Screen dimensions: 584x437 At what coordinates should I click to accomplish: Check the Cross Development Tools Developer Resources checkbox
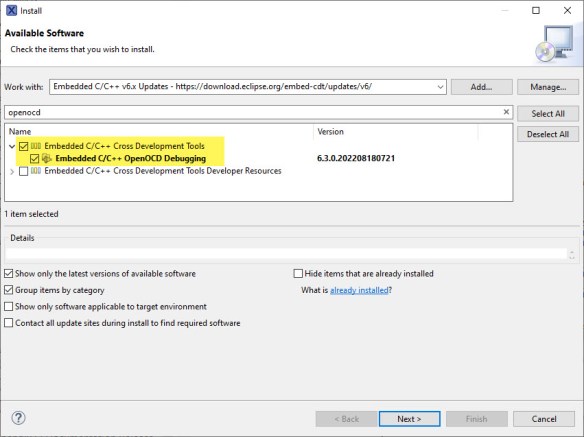[x=23, y=171]
